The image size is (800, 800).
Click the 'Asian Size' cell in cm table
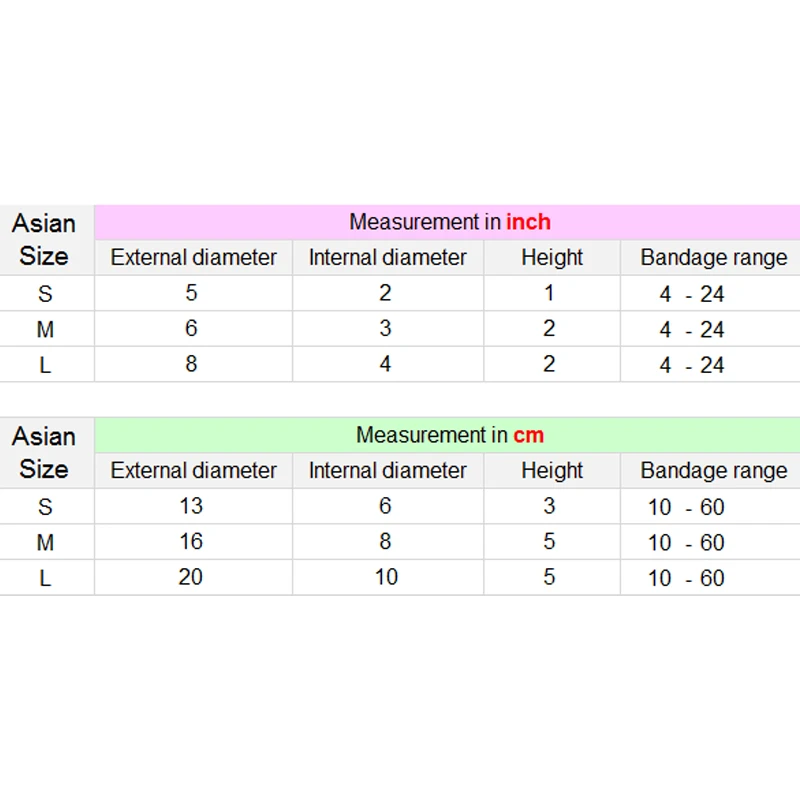click(x=44, y=452)
